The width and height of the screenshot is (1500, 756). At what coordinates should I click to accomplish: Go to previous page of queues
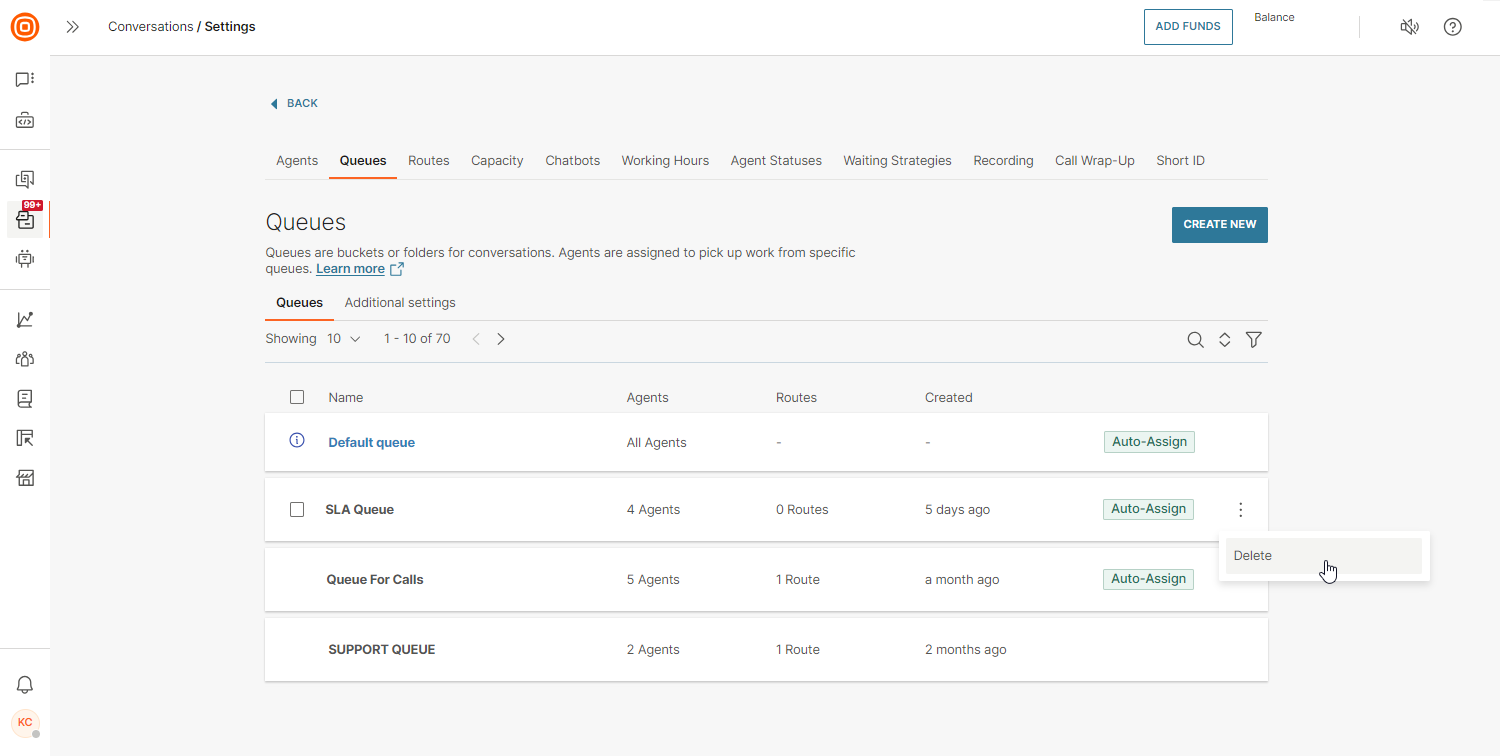point(476,339)
